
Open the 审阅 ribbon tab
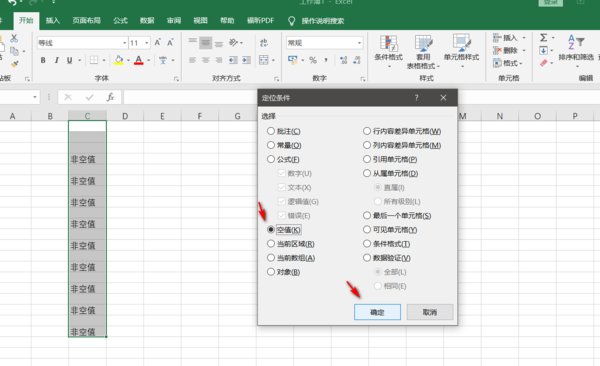(174, 20)
